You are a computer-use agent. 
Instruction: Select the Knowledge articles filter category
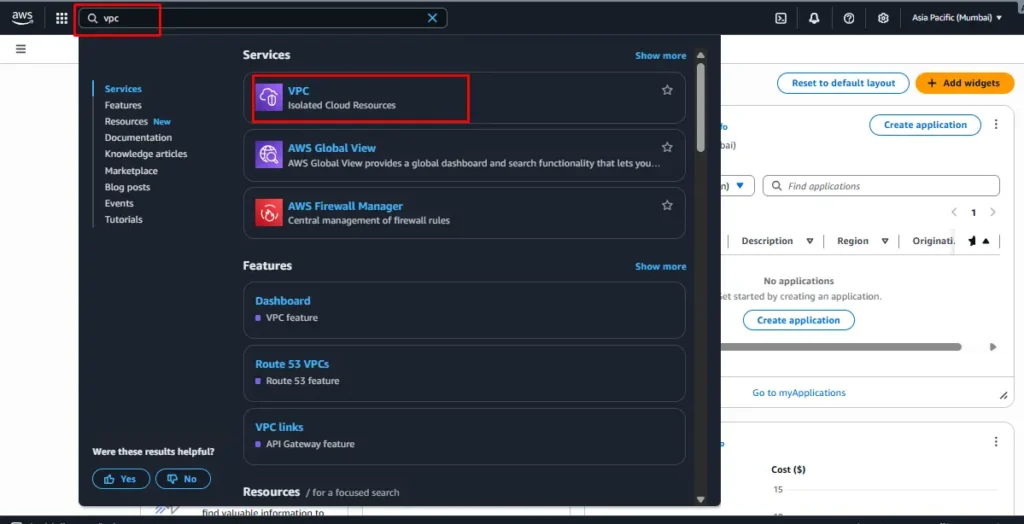tap(146, 154)
